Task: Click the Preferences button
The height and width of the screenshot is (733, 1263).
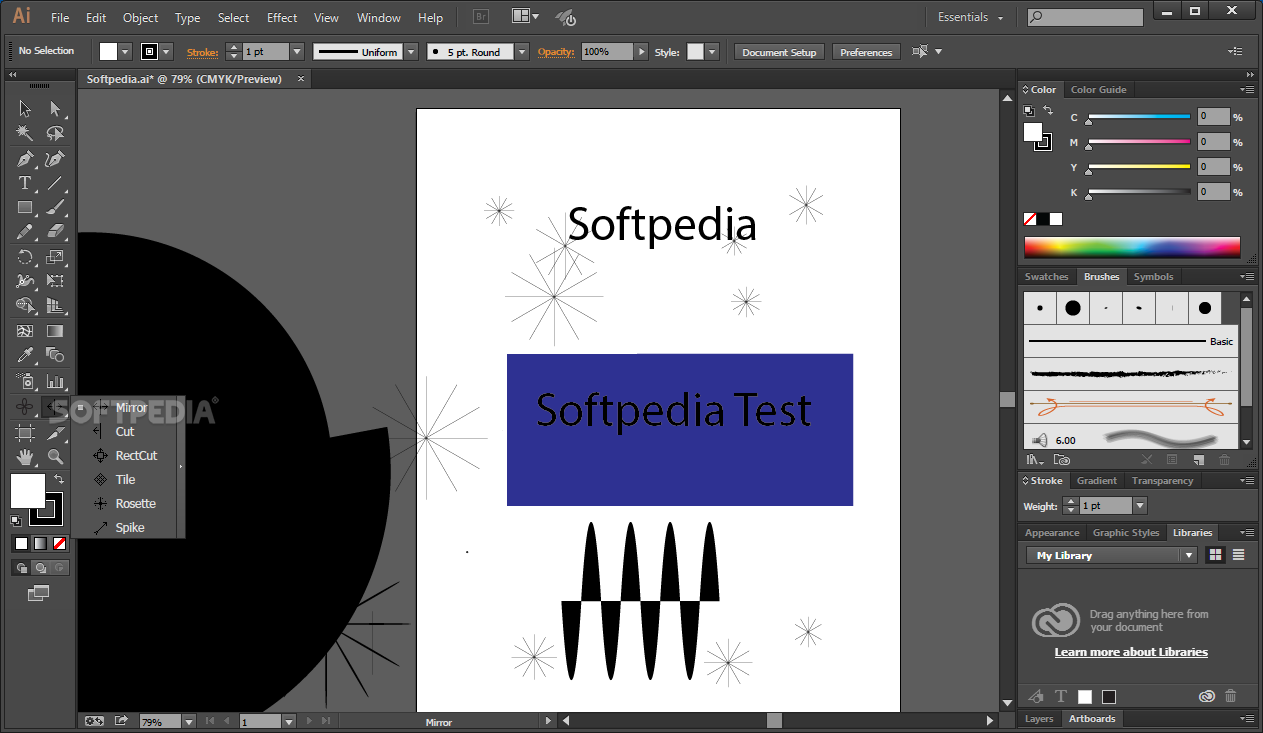Action: click(x=866, y=52)
